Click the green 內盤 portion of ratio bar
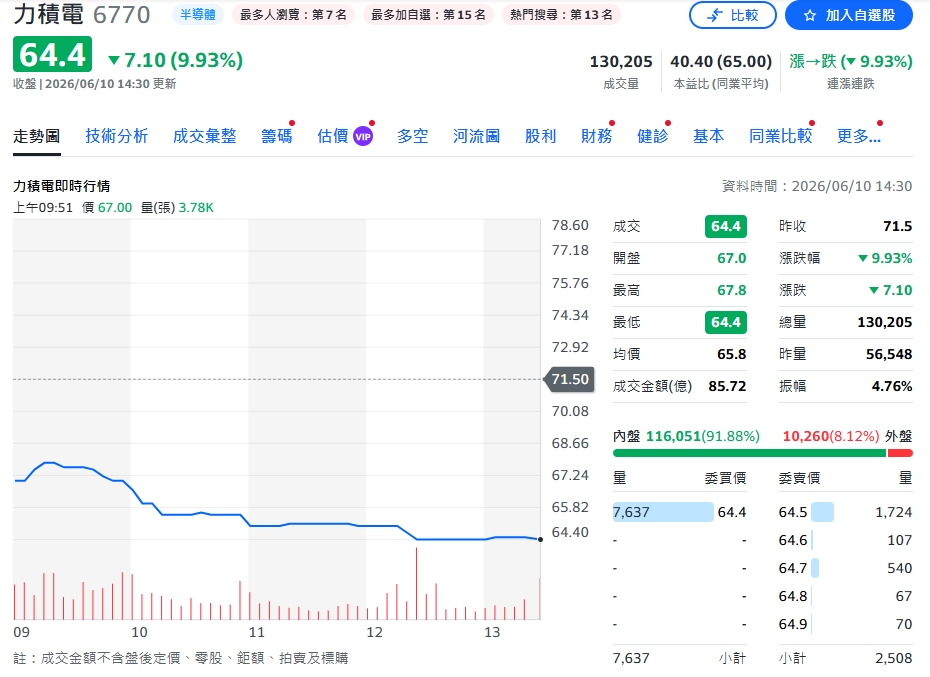 pyautogui.click(x=749, y=453)
